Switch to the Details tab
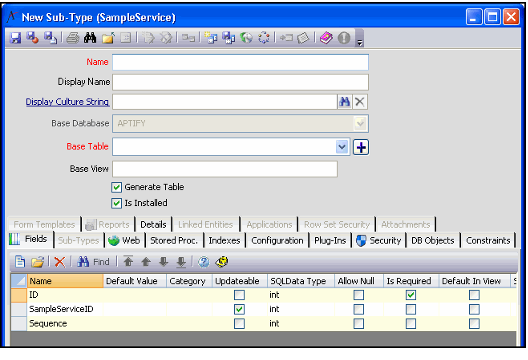Viewport: 528px width, 360px height. [153, 225]
